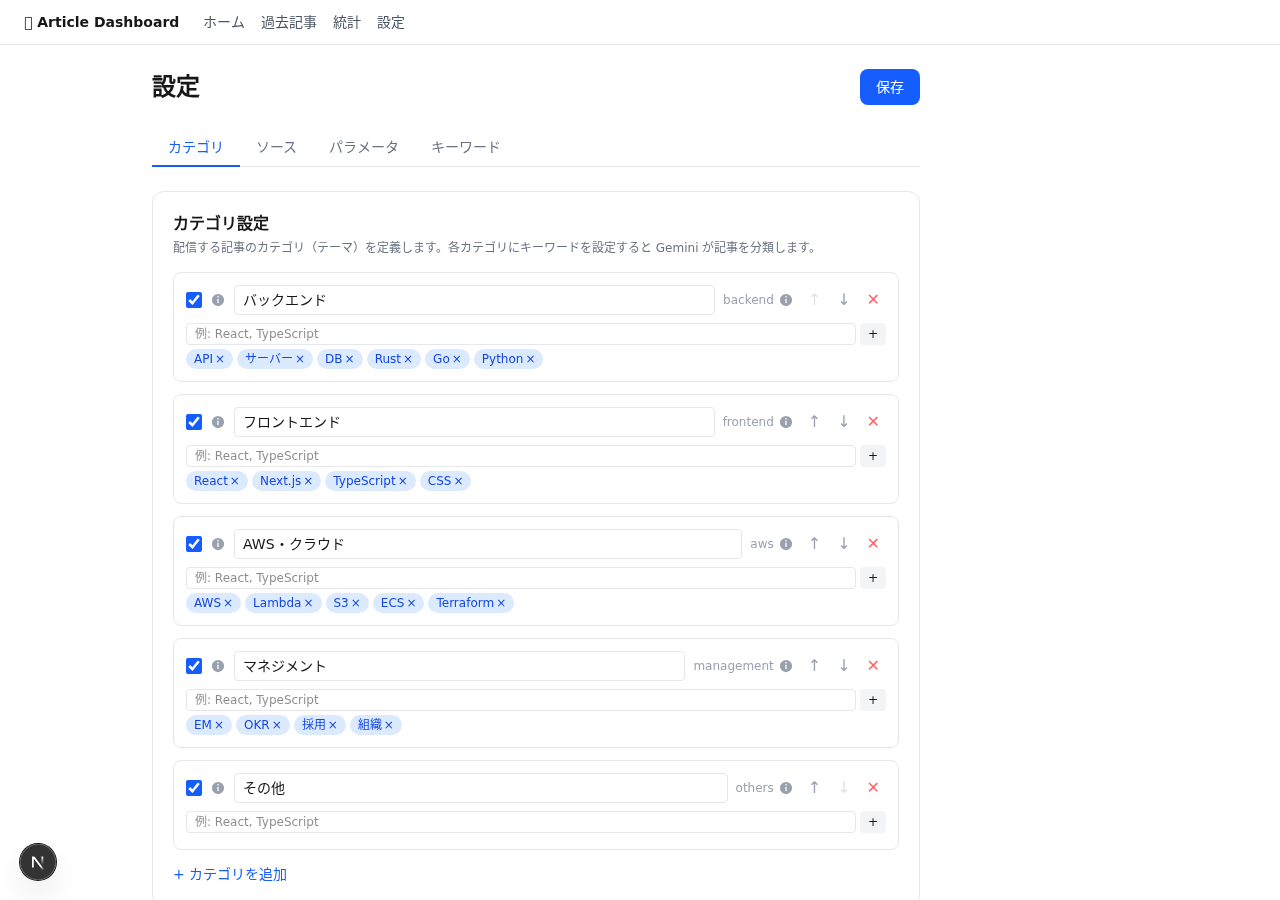Click info icon next to others slug

click(786, 788)
